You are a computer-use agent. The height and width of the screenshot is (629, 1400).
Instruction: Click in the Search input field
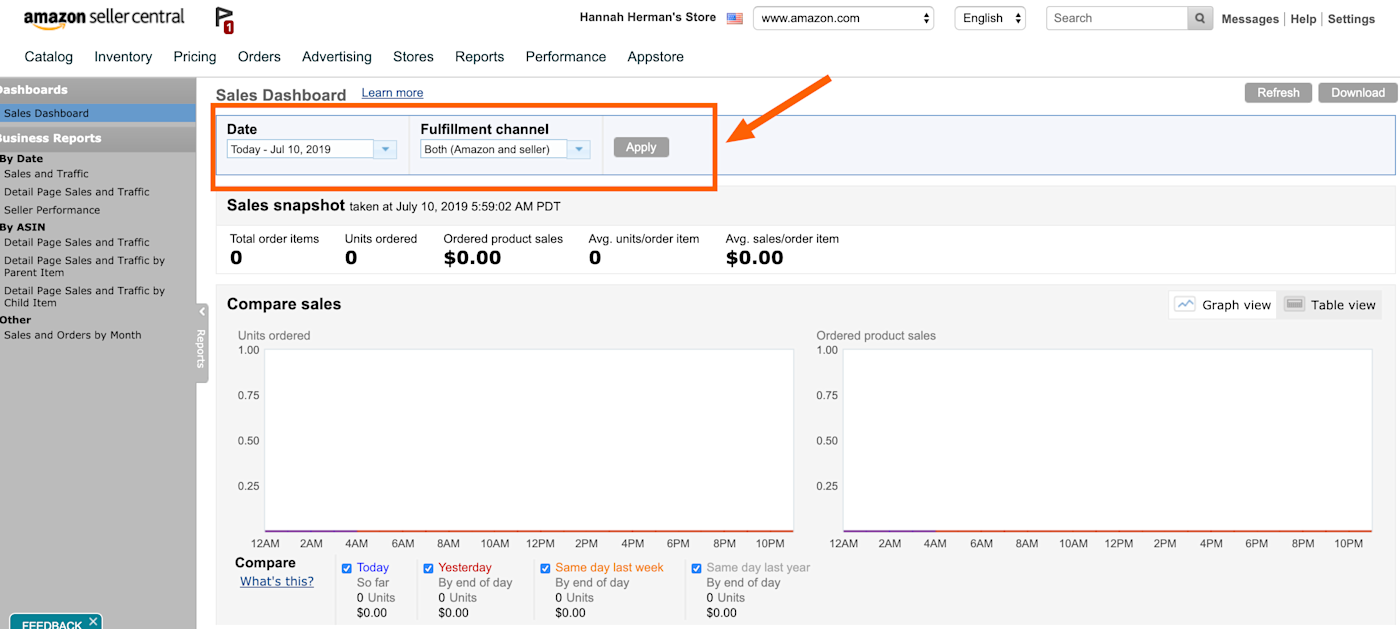click(x=1117, y=18)
